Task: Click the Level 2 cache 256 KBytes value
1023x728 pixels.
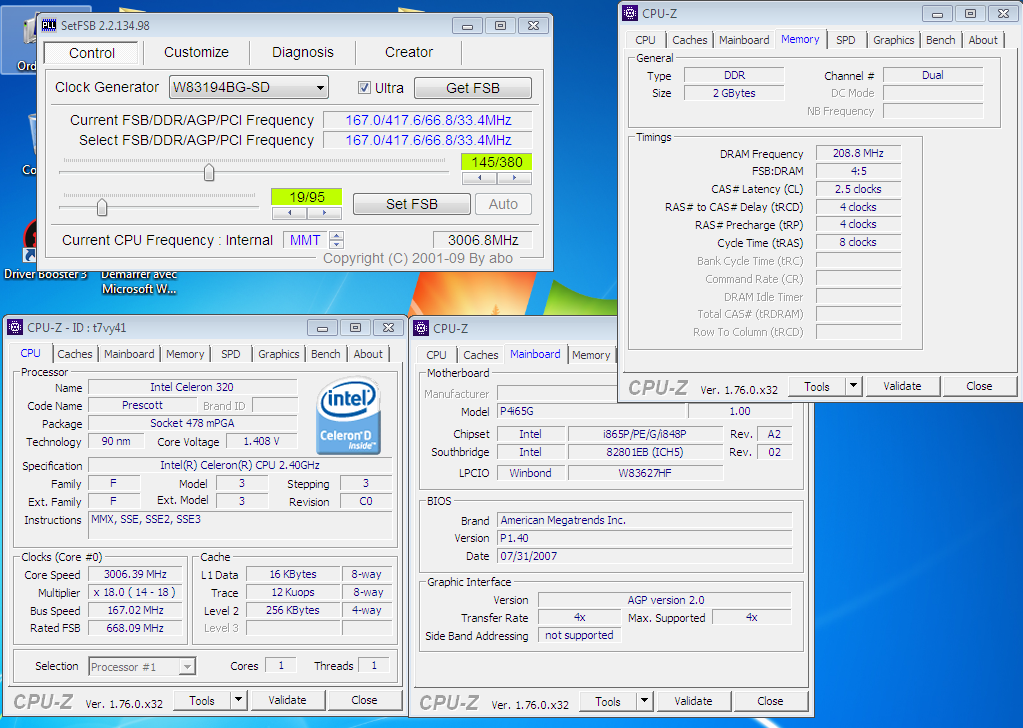Action: coord(293,611)
